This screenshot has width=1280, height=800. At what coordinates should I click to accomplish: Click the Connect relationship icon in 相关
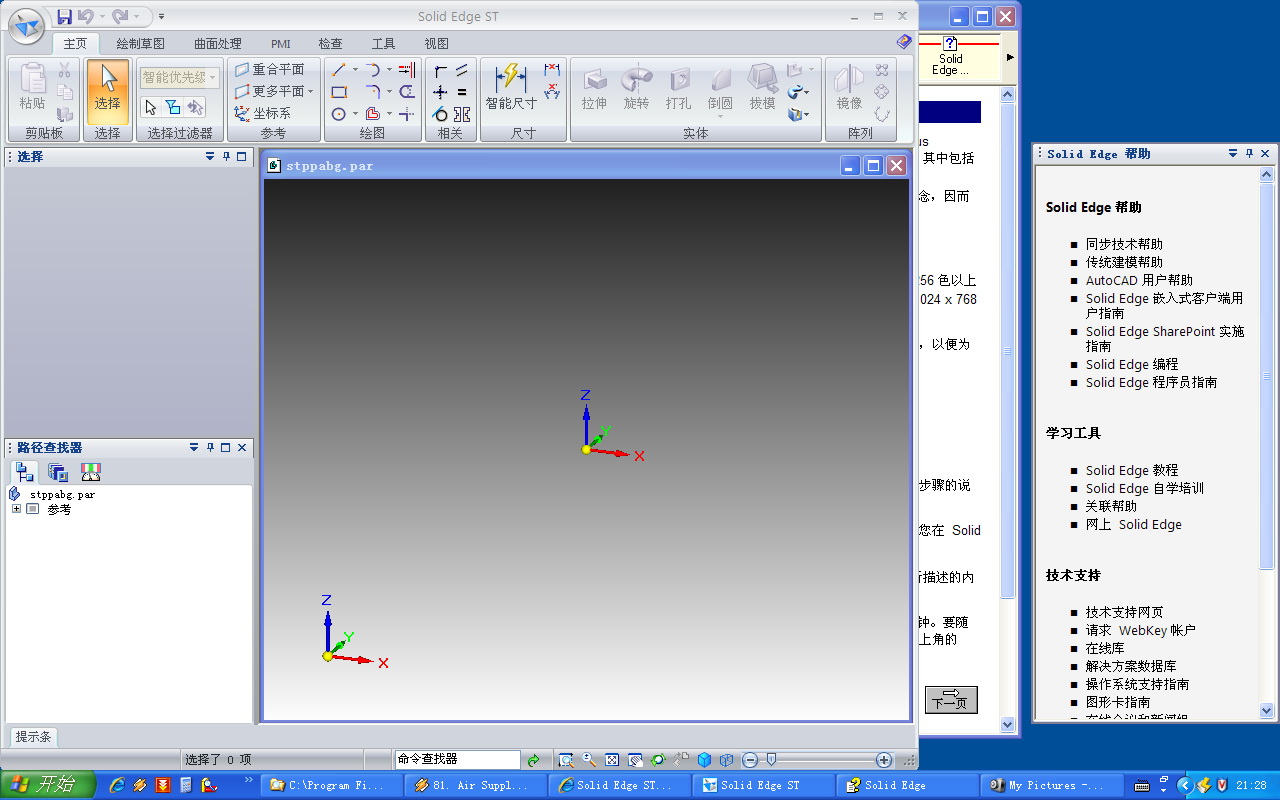(440, 70)
